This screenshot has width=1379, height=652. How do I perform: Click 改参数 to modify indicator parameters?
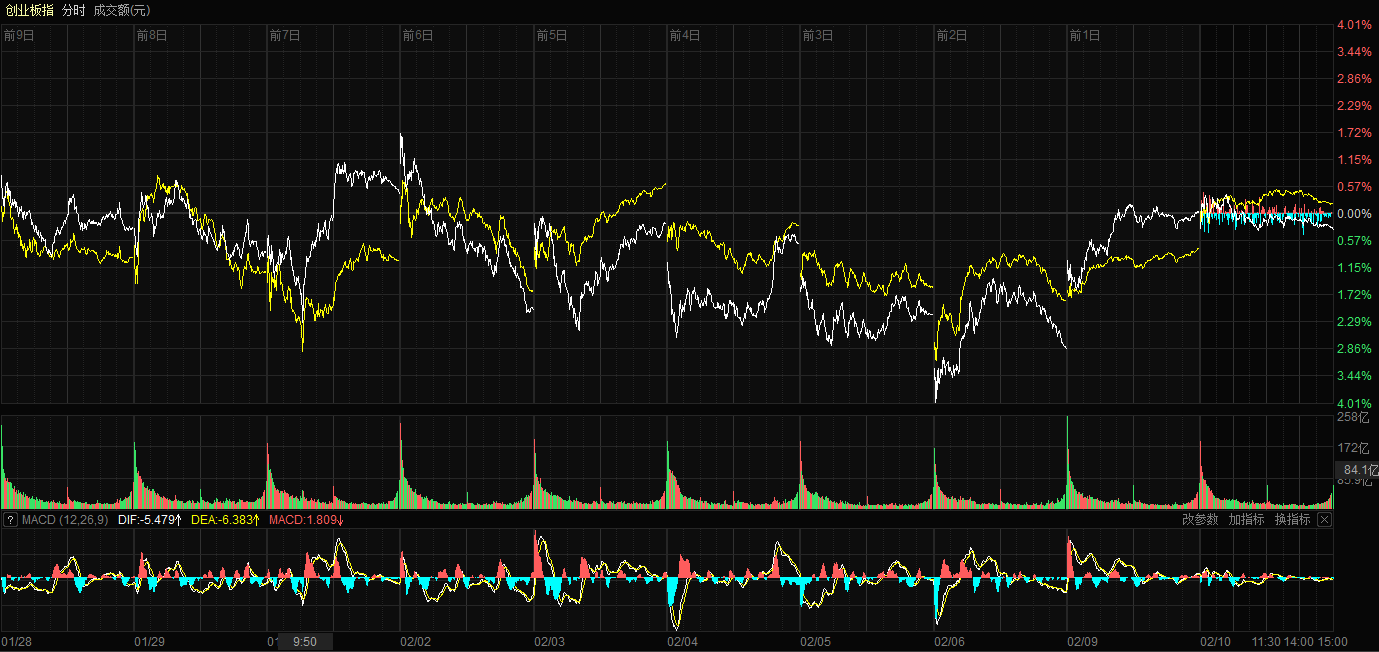click(x=1200, y=520)
